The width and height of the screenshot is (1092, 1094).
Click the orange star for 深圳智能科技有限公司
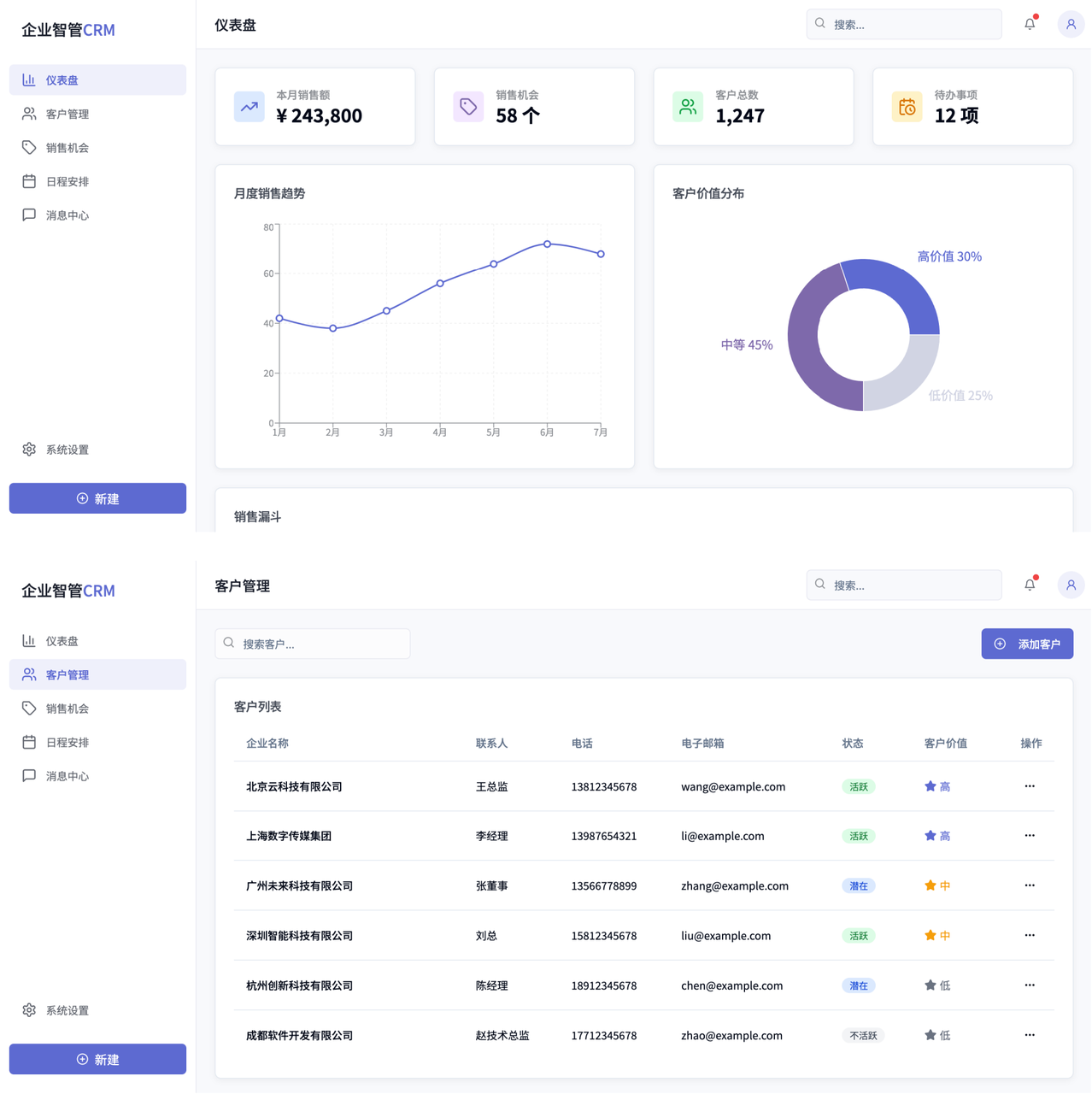click(x=931, y=935)
